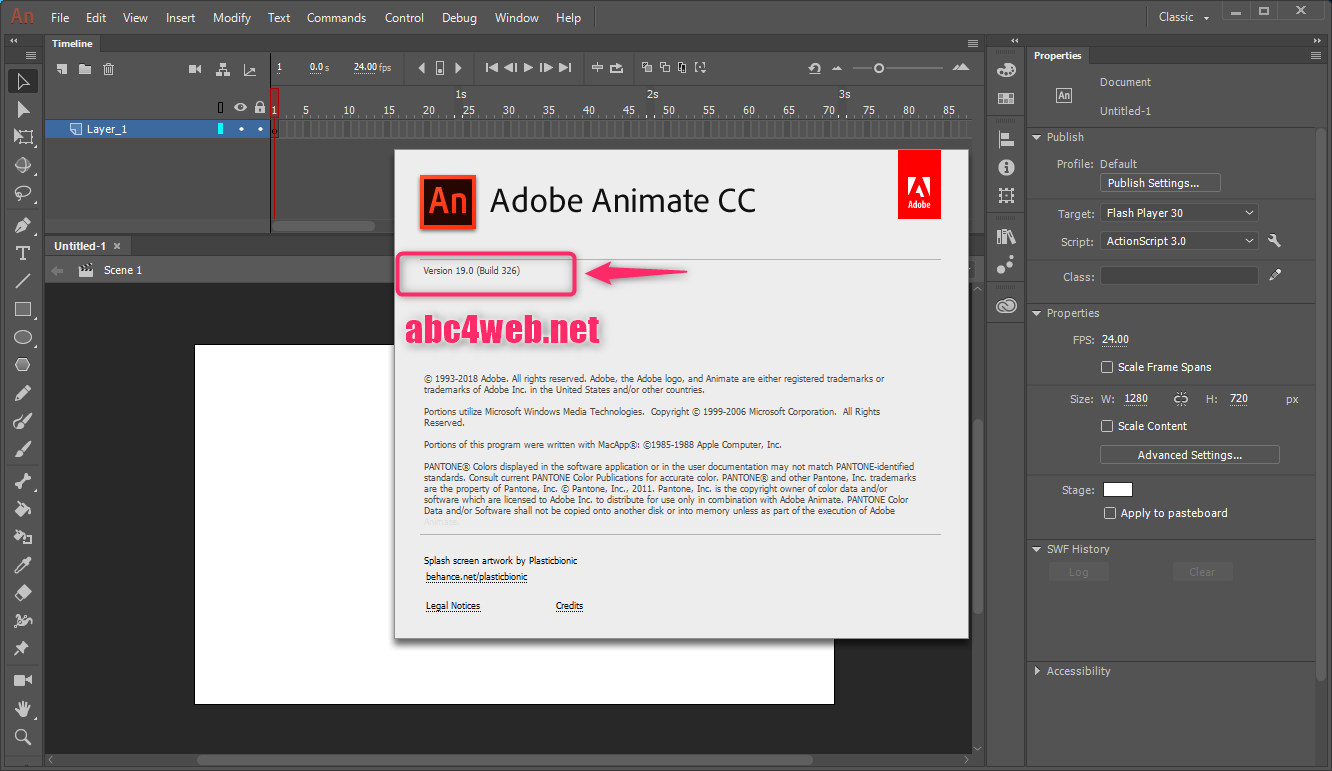Expand the Accessibility section
1332x771 pixels.
tap(1078, 671)
